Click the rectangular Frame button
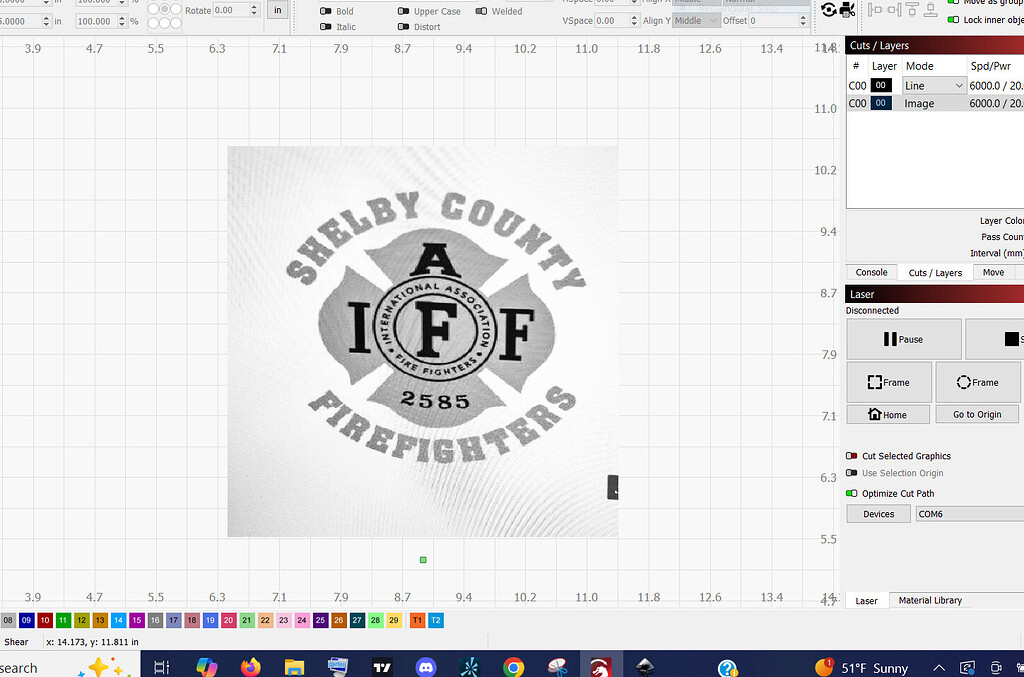The height and width of the screenshot is (677, 1024). pos(888,382)
